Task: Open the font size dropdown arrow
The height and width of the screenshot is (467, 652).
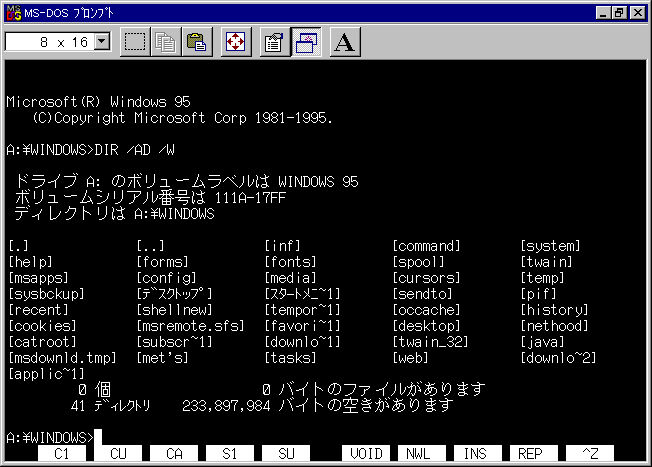Action: 102,42
